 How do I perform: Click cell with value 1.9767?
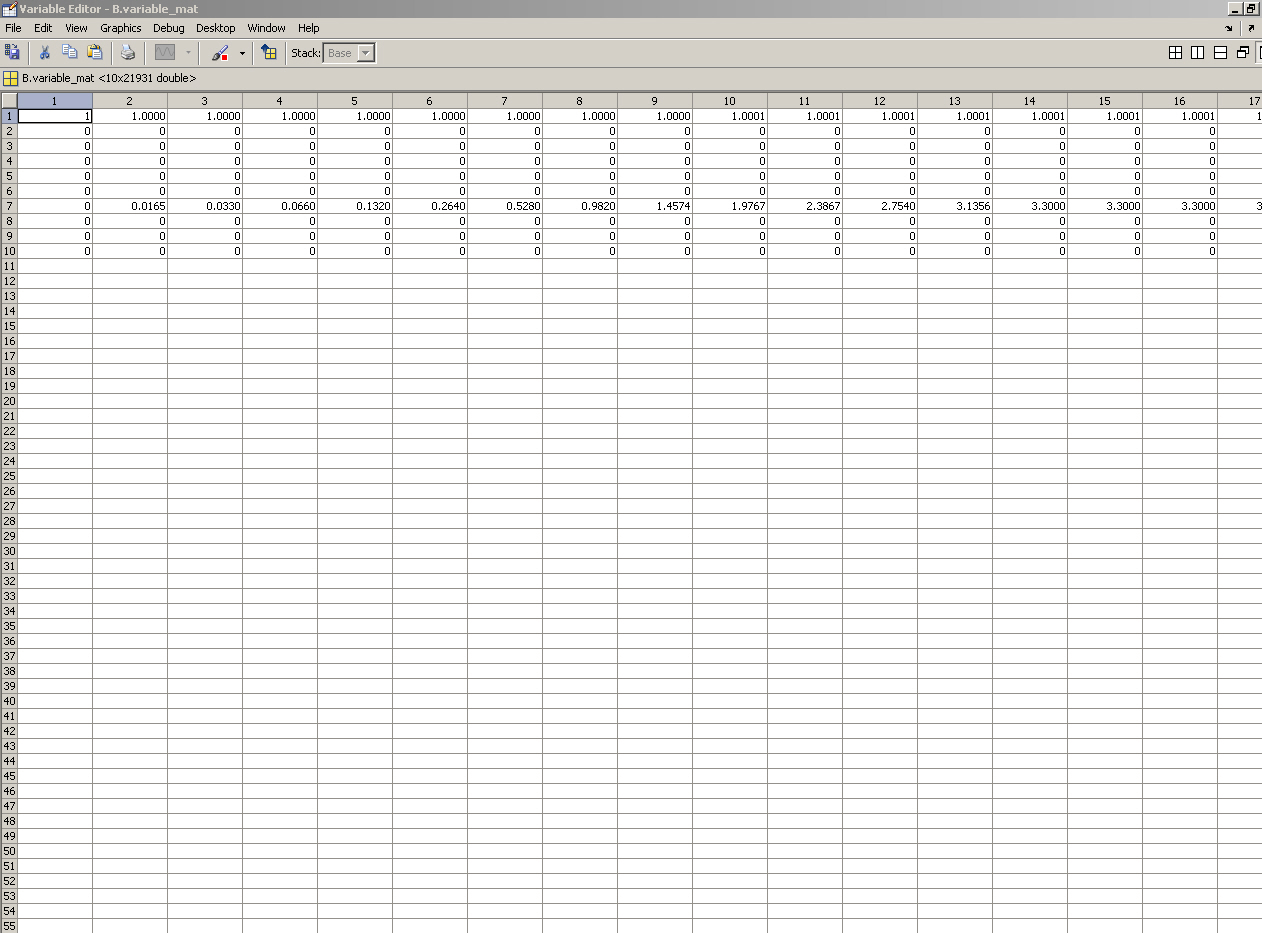pos(730,206)
